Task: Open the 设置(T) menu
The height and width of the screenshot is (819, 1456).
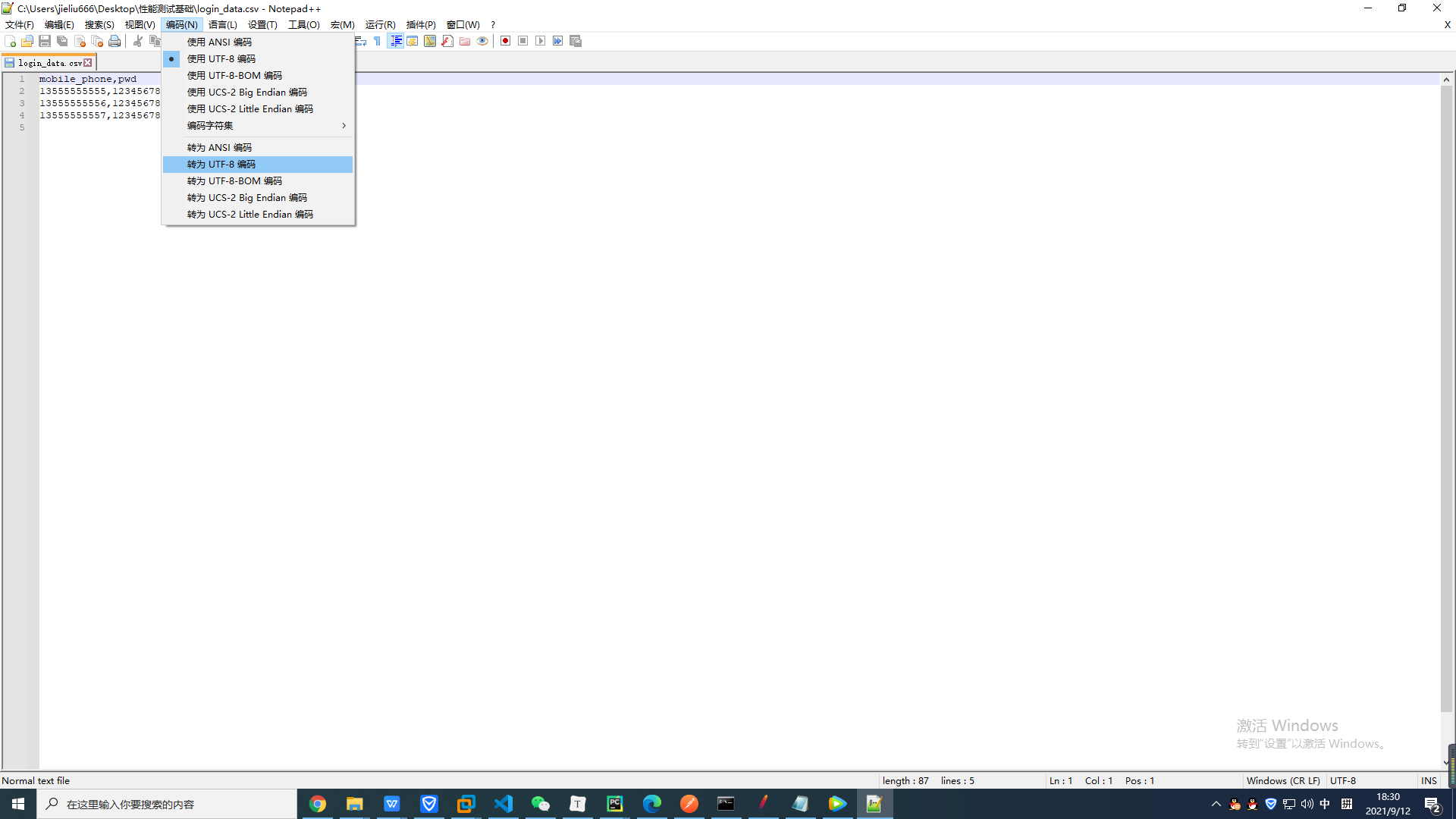Action: pos(262,25)
